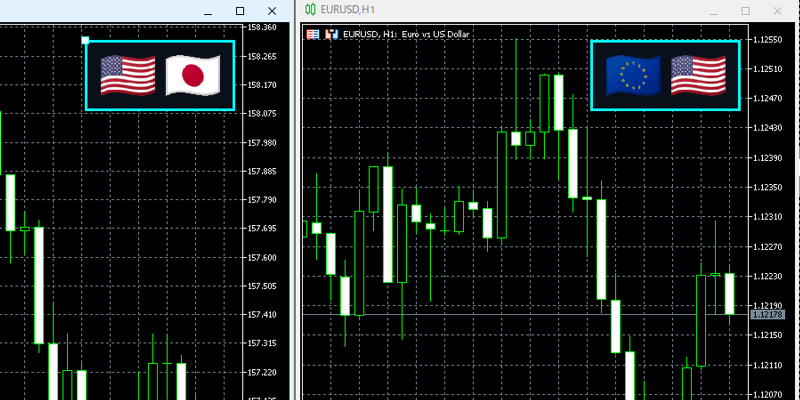The height and width of the screenshot is (400, 800).
Task: Maximize the left USDJPY chart window
Action: tap(240, 11)
